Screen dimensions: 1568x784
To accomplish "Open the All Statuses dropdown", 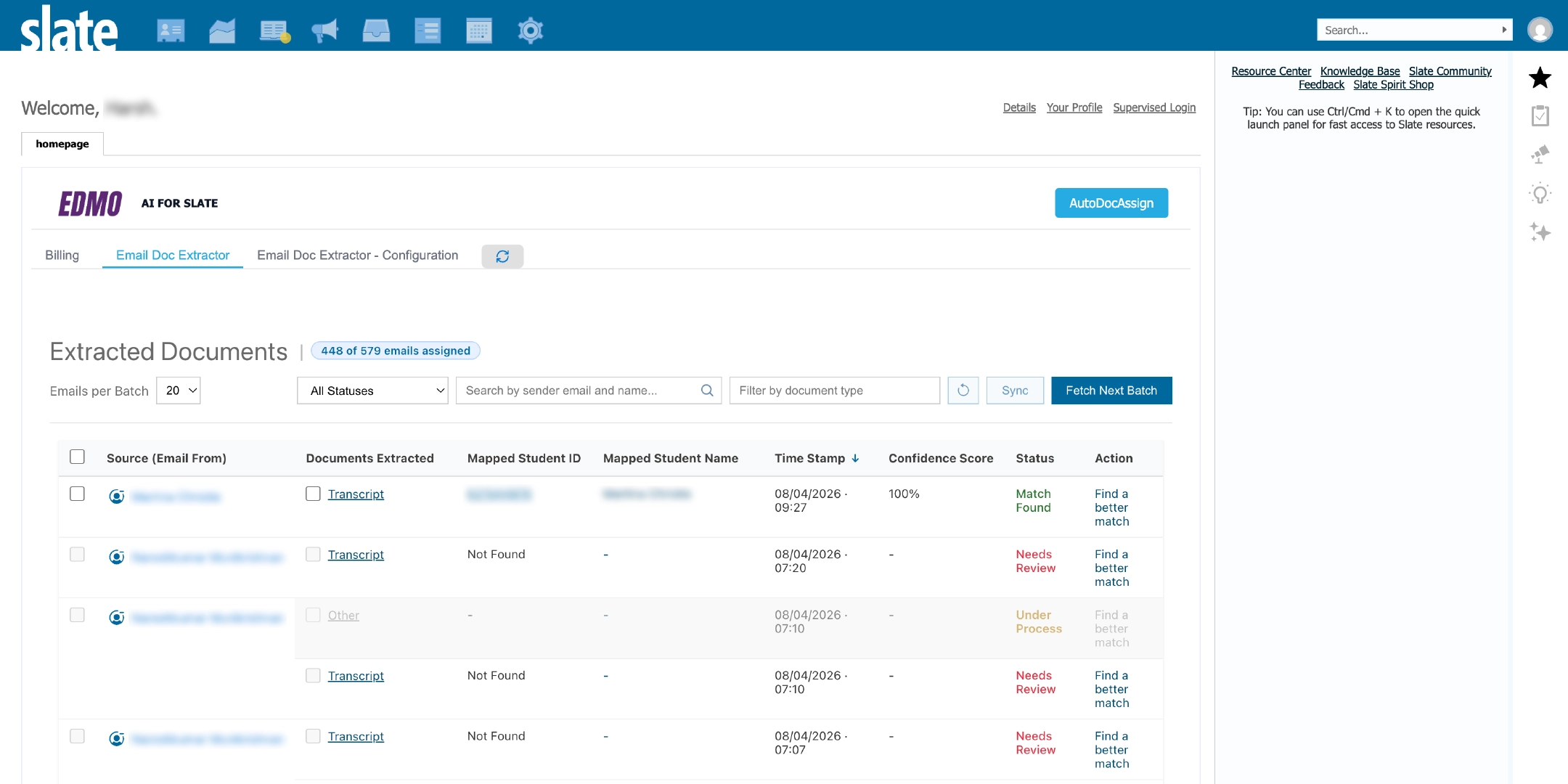I will (372, 391).
